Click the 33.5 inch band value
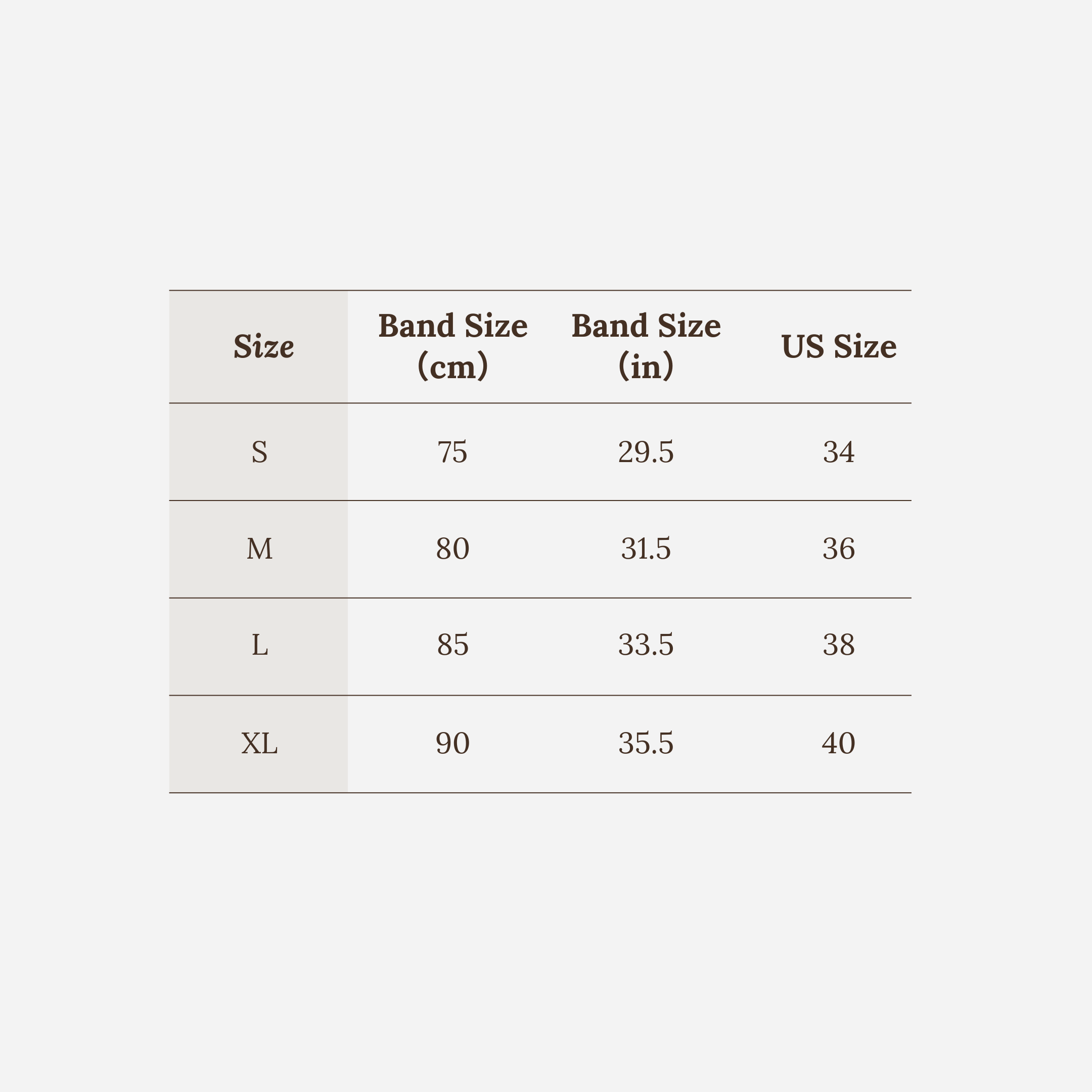The image size is (1092, 1092). point(646,645)
